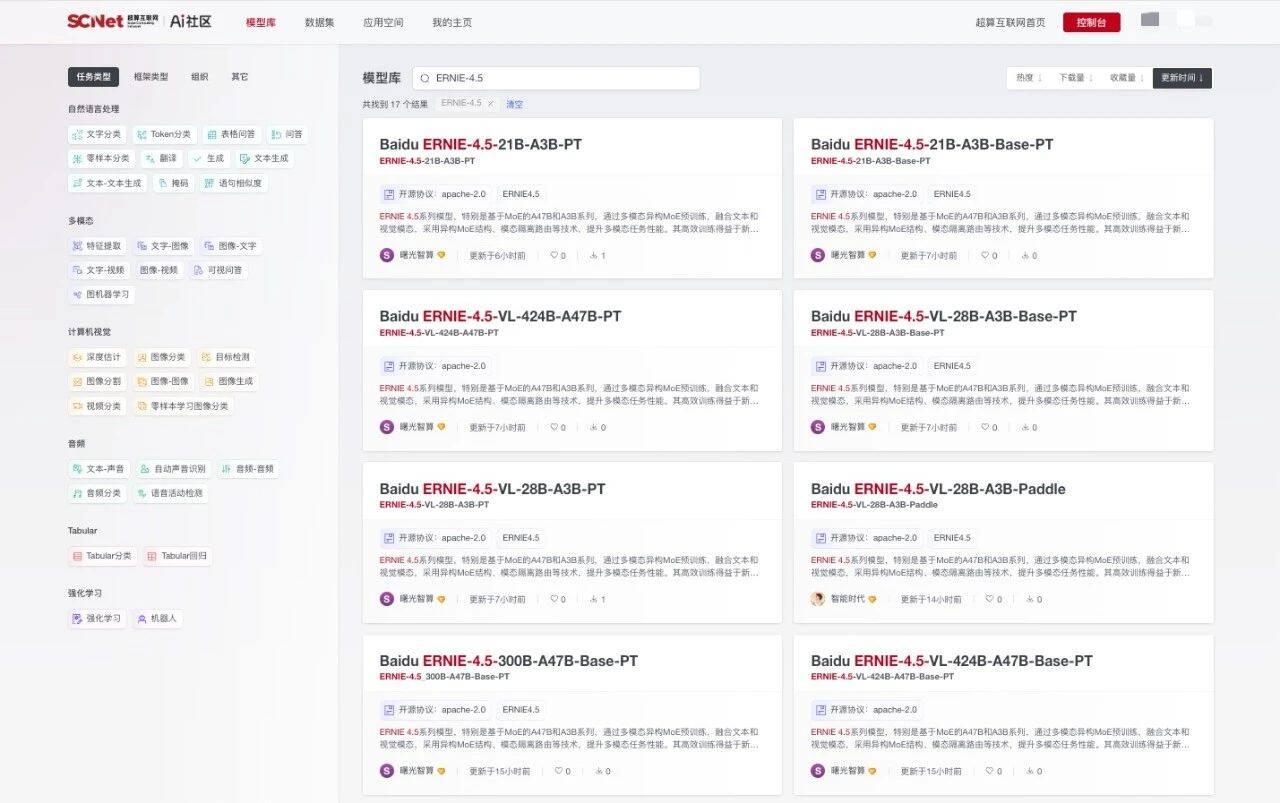Sort results by 下载量
Image resolution: width=1280 pixels, height=803 pixels.
[x=1076, y=78]
